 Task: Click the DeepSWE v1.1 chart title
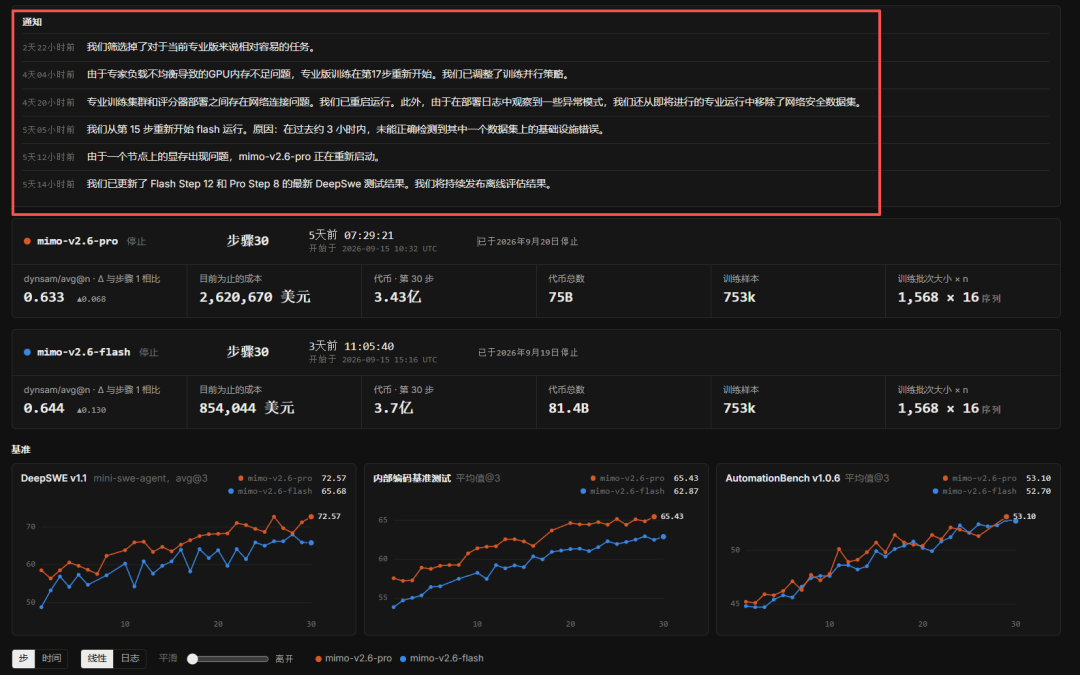click(x=54, y=478)
